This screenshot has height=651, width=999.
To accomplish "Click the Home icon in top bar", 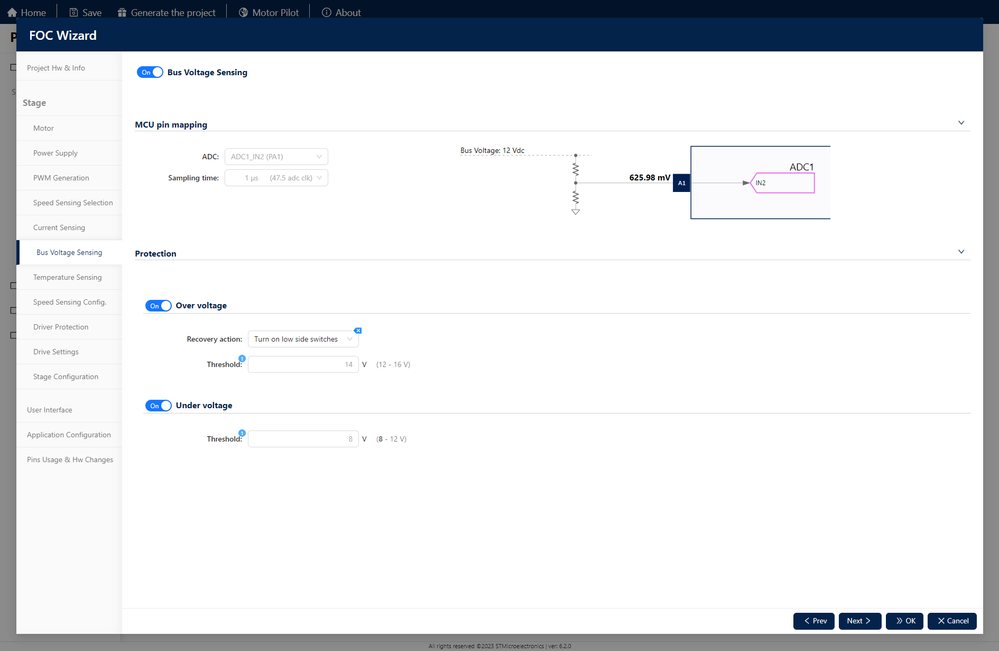I will tap(12, 13).
